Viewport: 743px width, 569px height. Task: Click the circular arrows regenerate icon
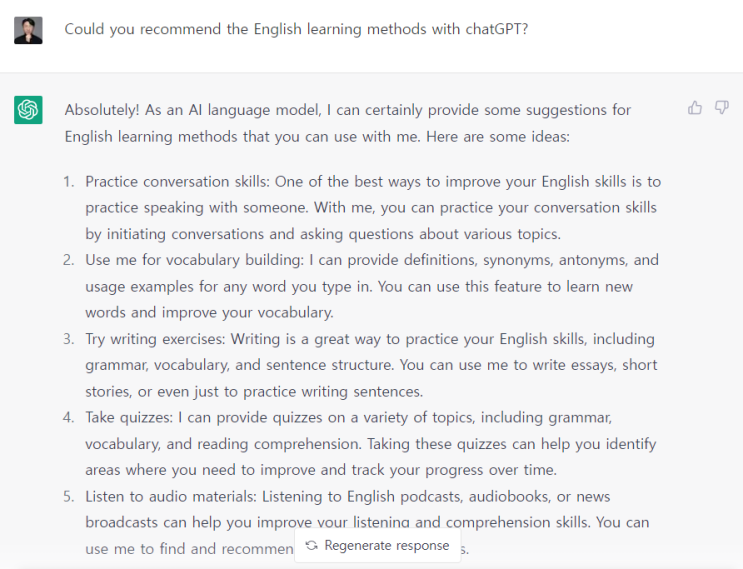click(x=311, y=545)
